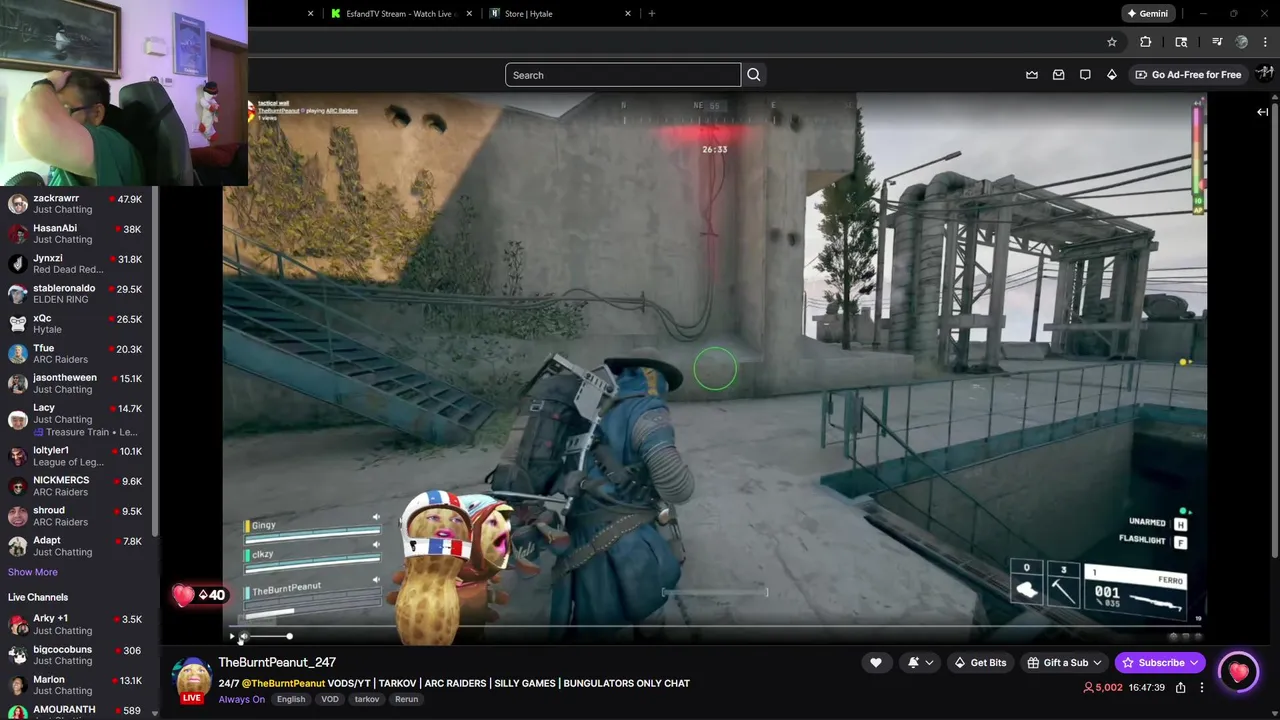Image resolution: width=1280 pixels, height=720 pixels.
Task: Toggle the follow heart button
Action: tap(876, 662)
